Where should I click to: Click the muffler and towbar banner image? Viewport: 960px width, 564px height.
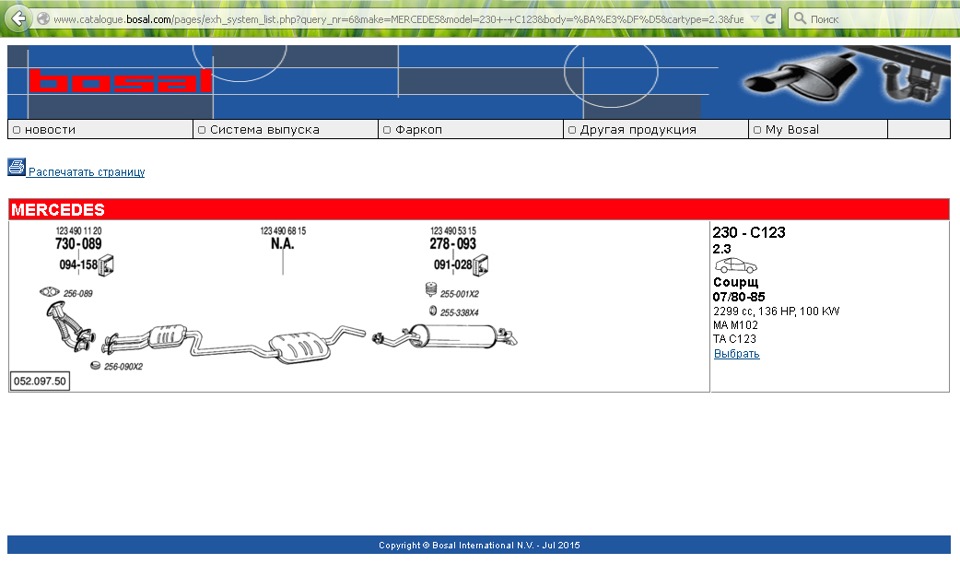coord(846,77)
